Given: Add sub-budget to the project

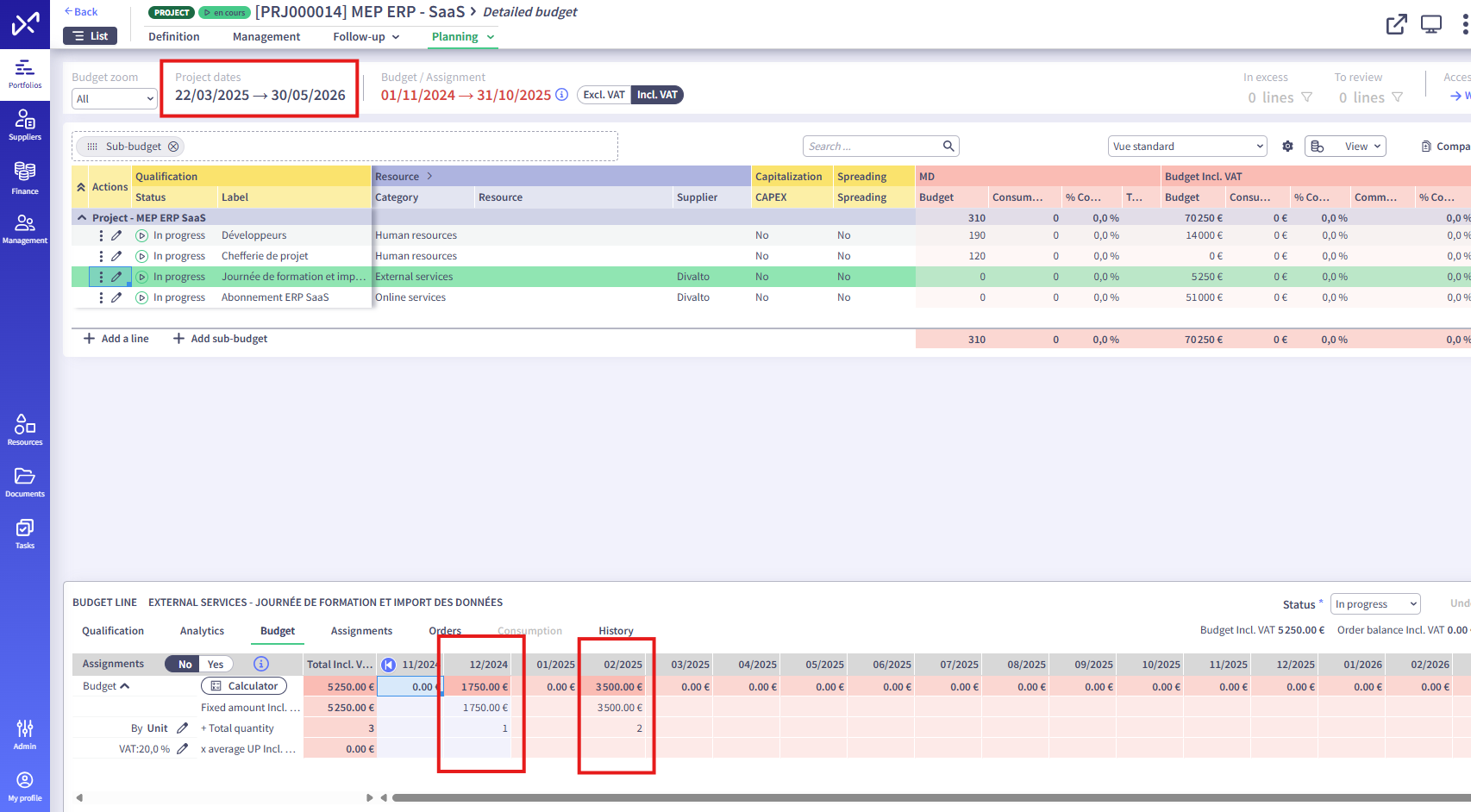Looking at the screenshot, I should (220, 339).
